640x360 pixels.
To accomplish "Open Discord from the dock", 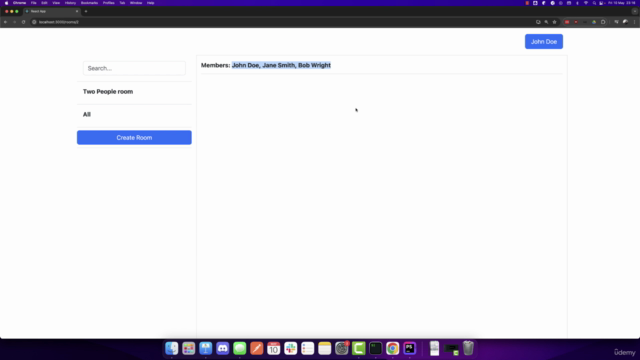I will [x=222, y=348].
